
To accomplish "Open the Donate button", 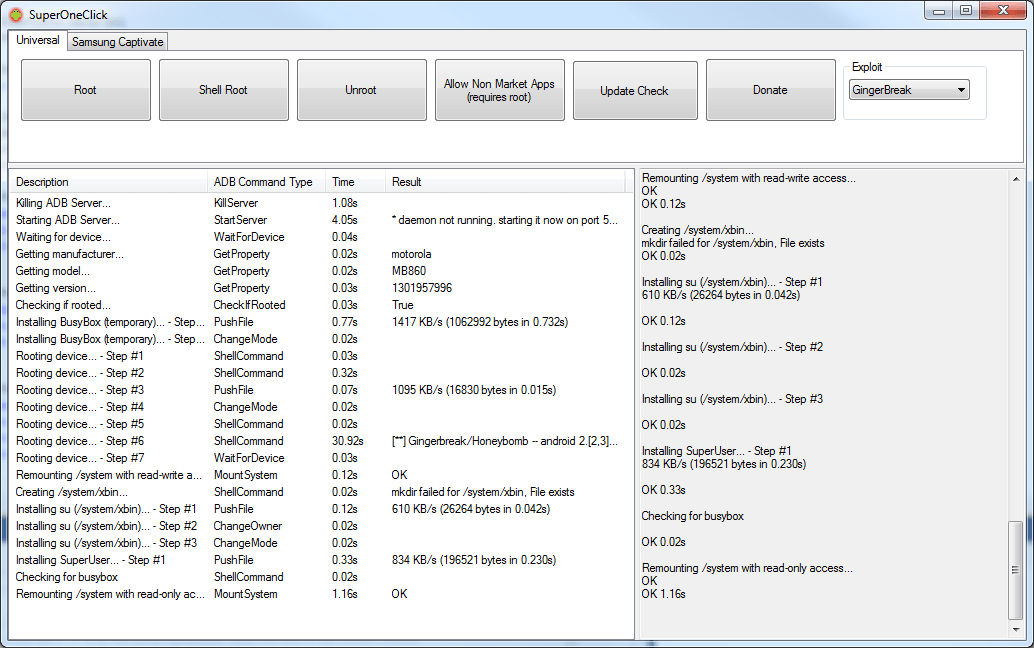I will (x=770, y=90).
